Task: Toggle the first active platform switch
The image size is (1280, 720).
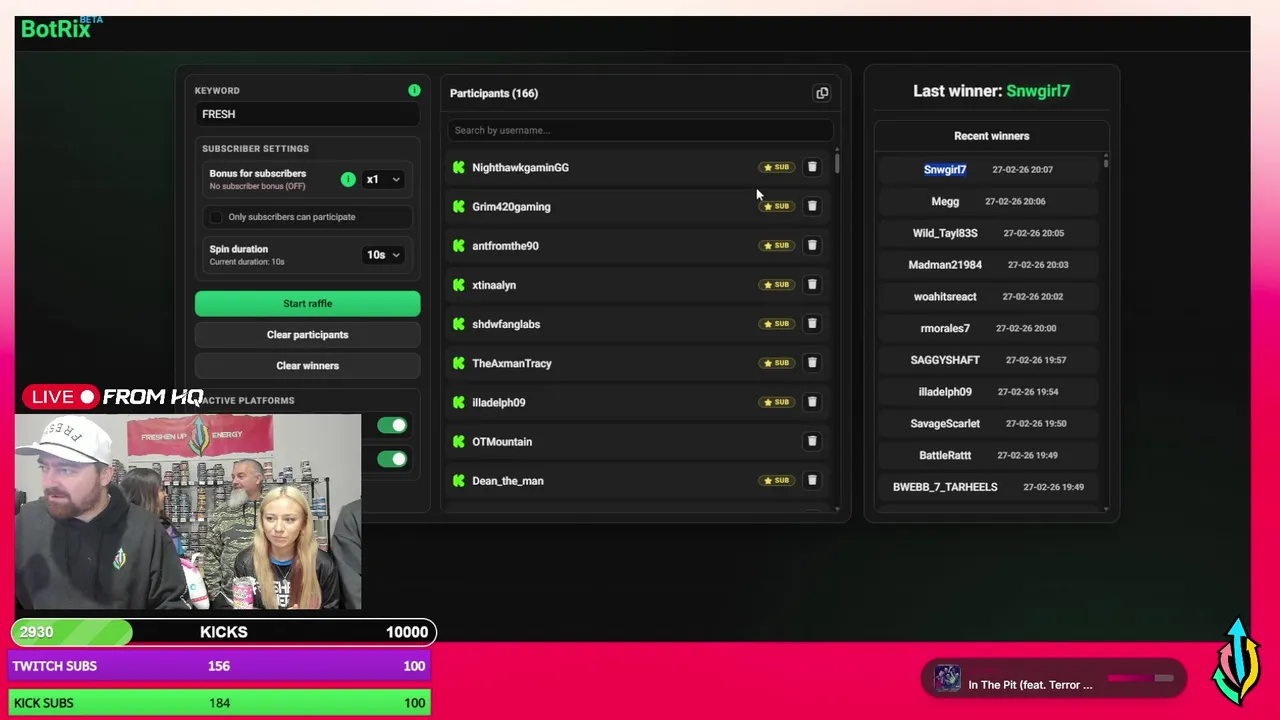Action: click(392, 426)
